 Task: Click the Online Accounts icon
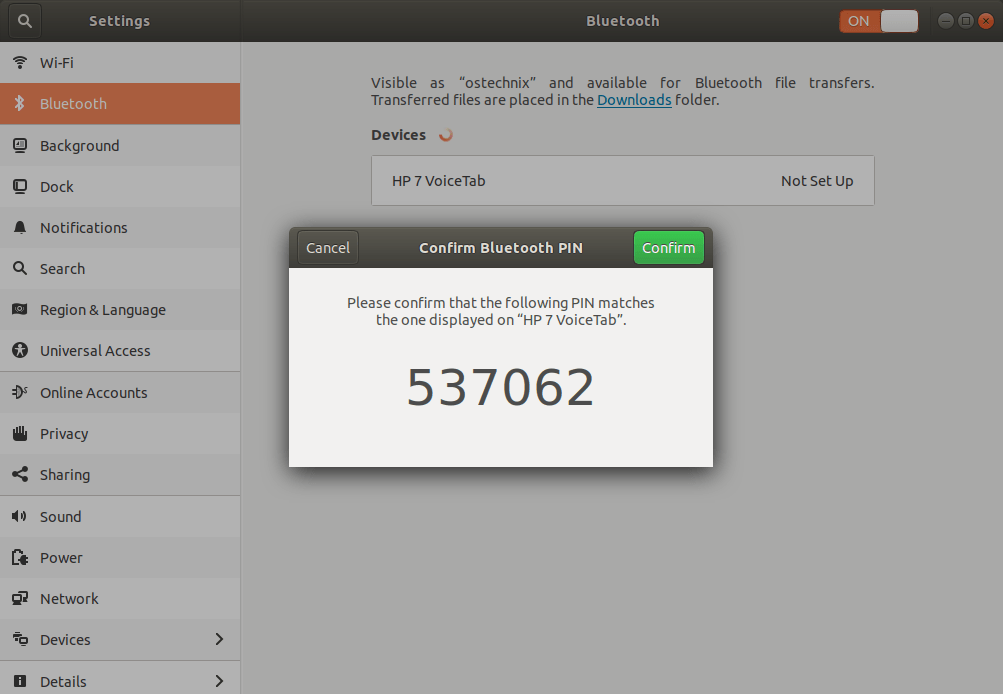point(20,392)
